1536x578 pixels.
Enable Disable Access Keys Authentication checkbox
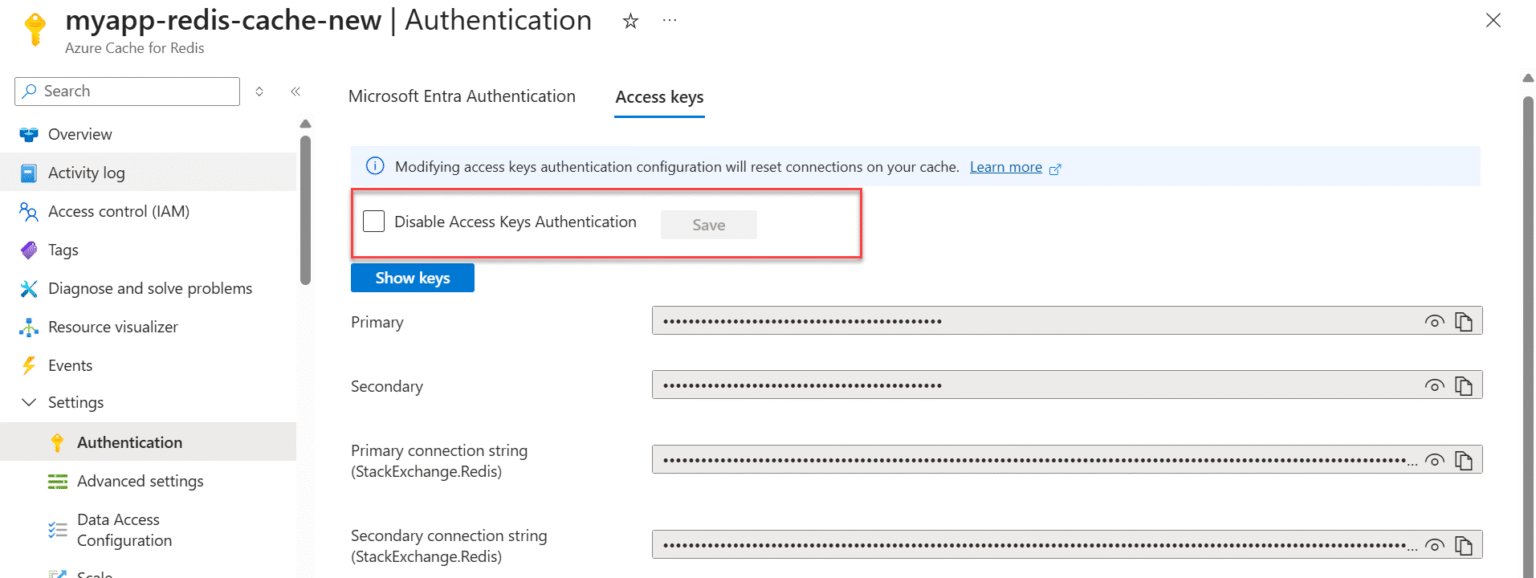tap(373, 221)
